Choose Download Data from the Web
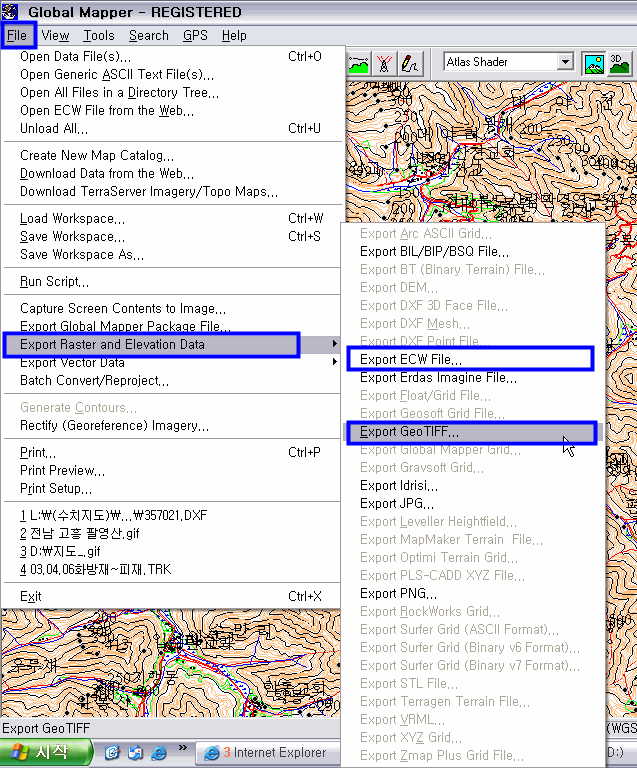This screenshot has width=637, height=768. coord(171,173)
